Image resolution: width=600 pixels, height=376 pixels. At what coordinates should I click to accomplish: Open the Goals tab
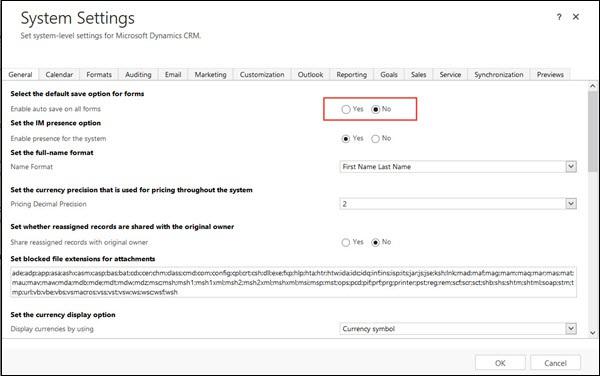click(x=389, y=75)
